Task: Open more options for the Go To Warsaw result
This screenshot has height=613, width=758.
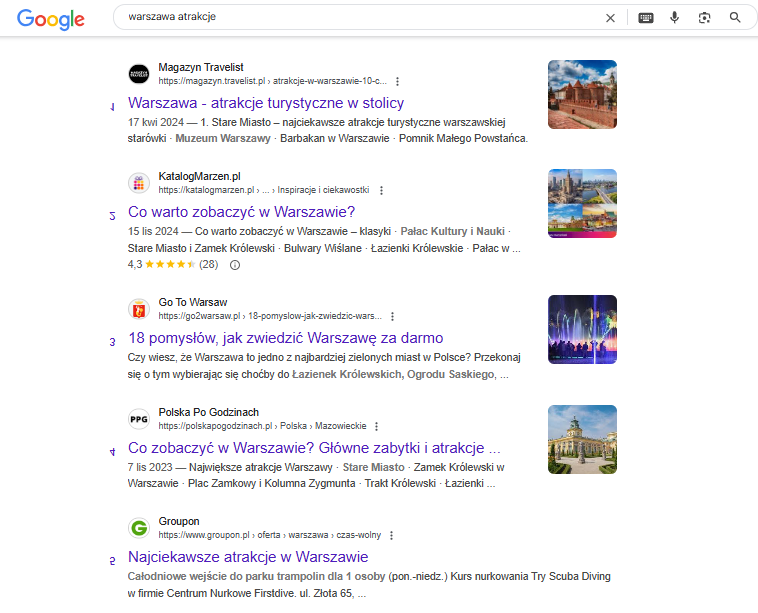Action: [393, 316]
